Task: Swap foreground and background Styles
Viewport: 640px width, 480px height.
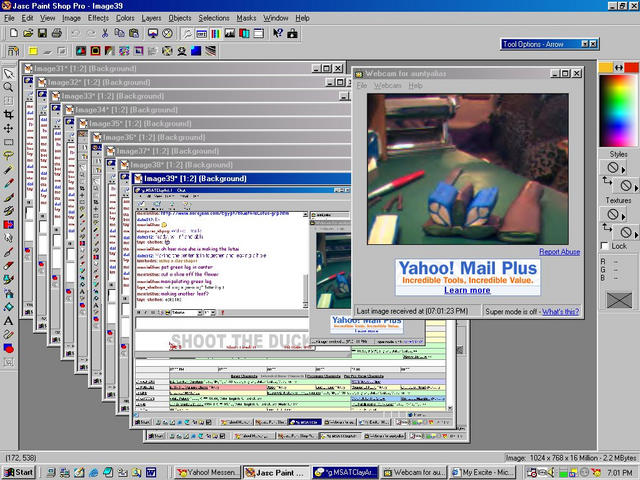Action: click(607, 181)
